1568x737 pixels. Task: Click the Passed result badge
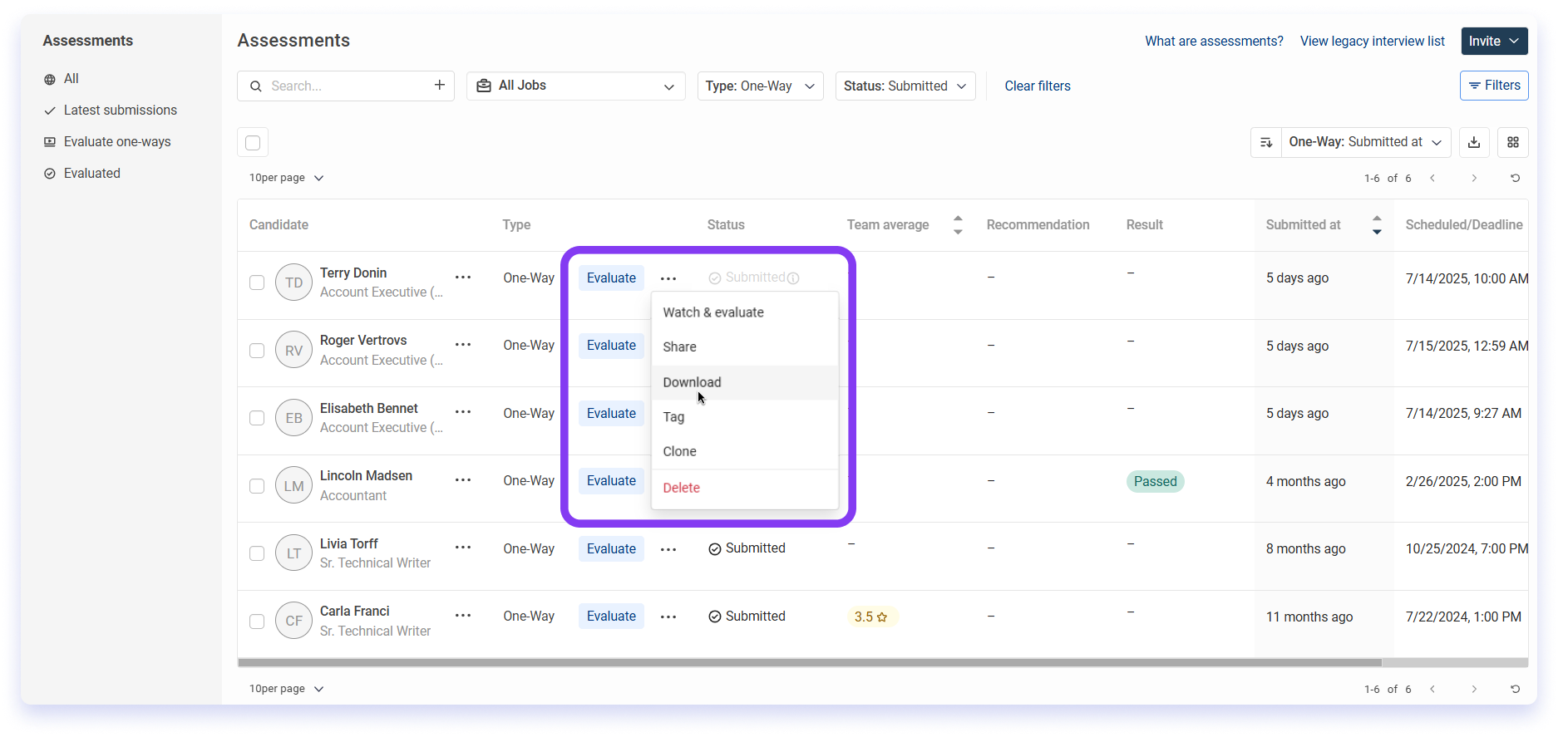[1155, 482]
